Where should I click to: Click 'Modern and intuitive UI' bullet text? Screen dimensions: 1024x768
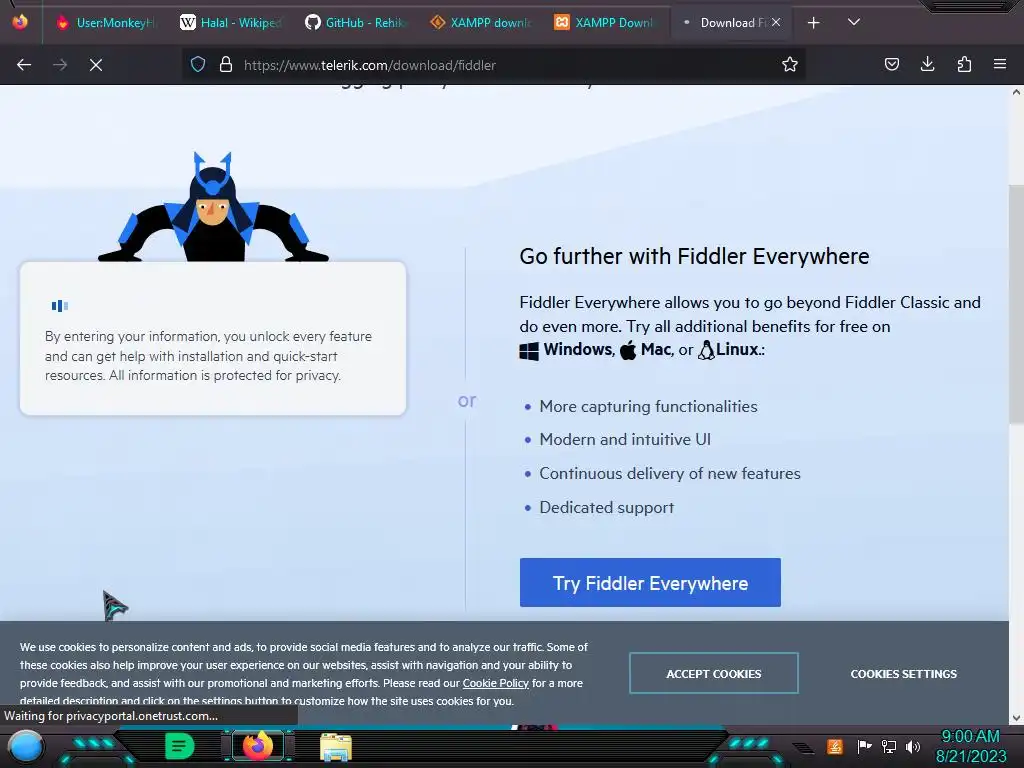click(x=625, y=440)
